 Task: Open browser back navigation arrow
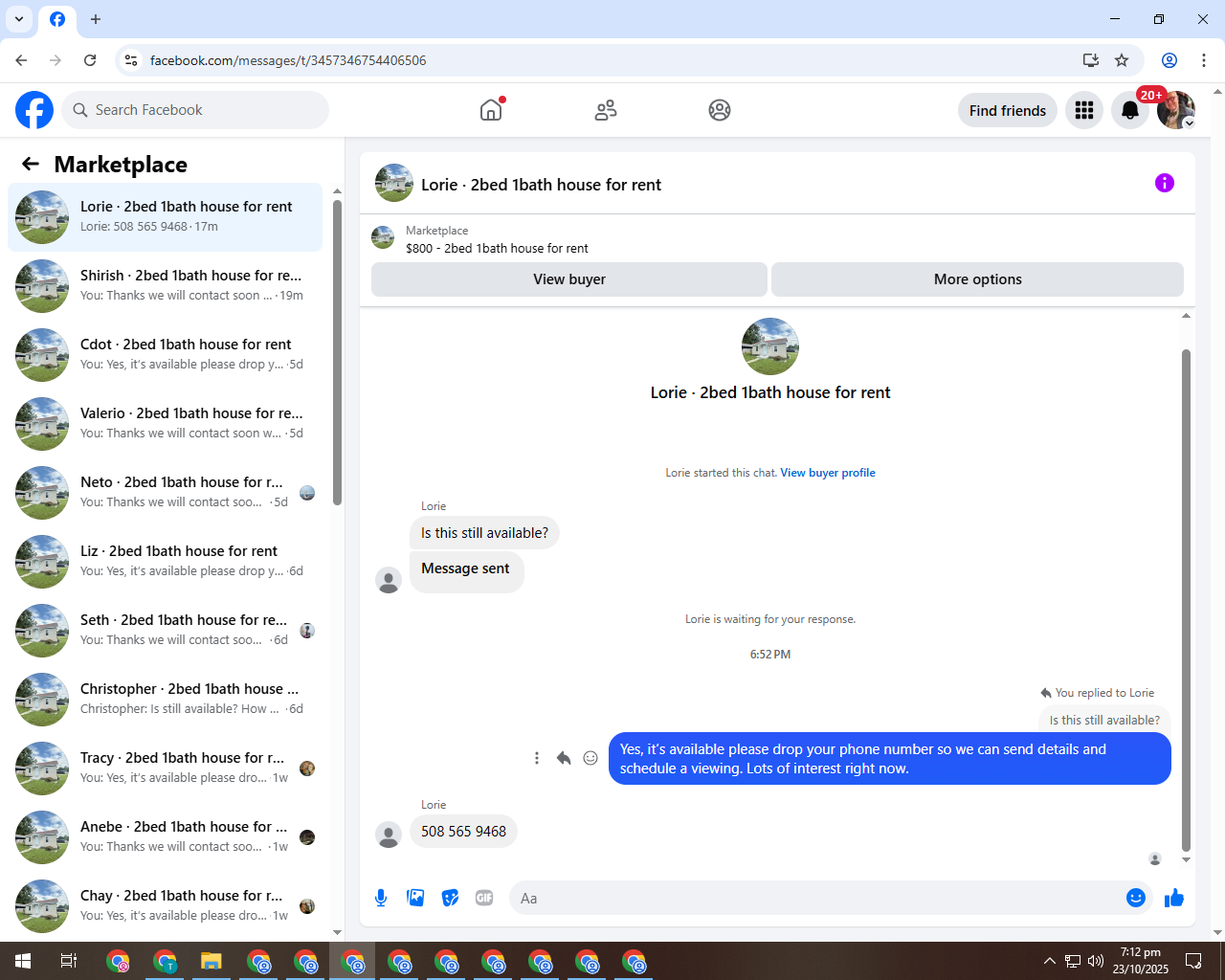tap(21, 60)
